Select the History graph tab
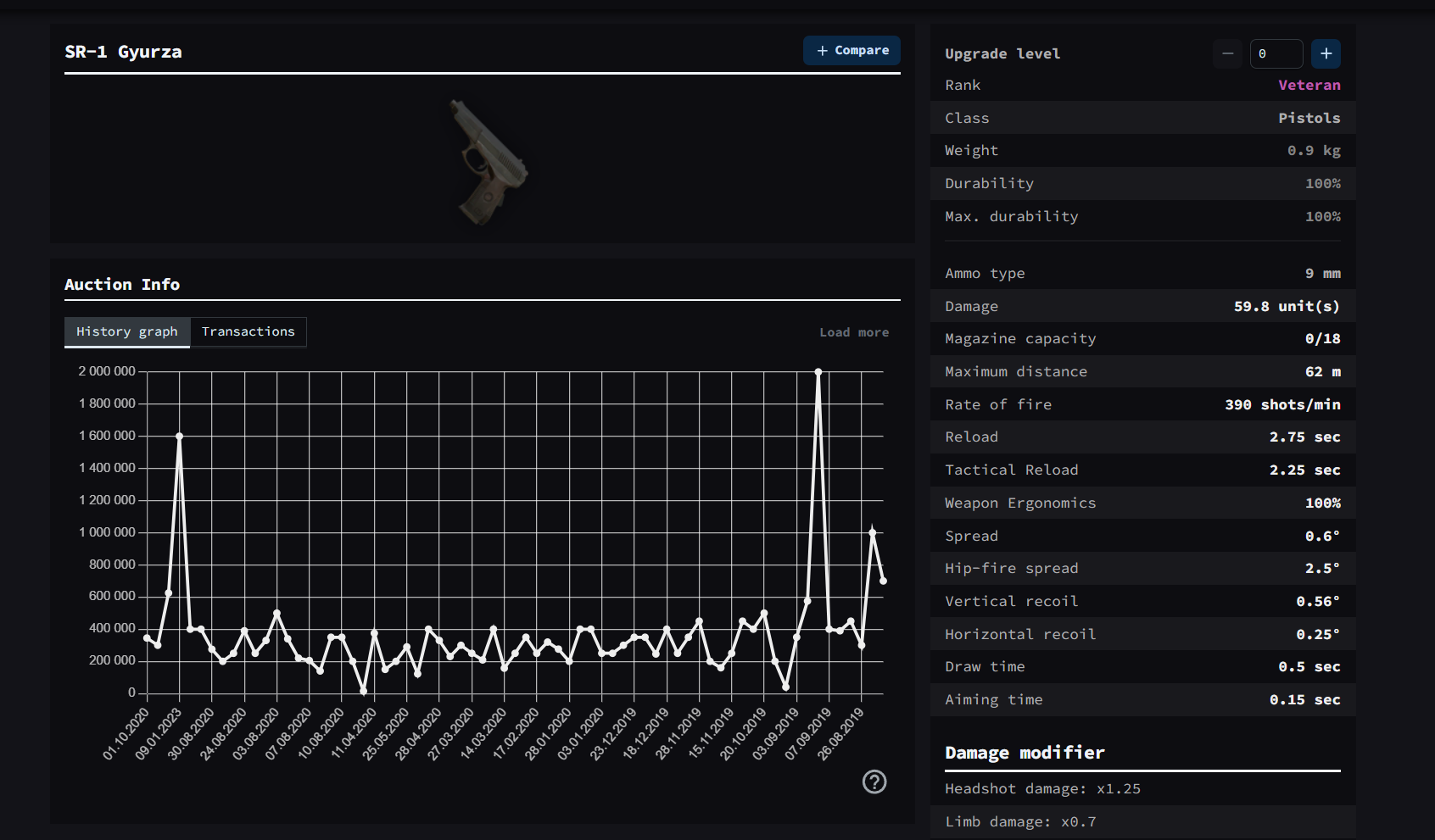 (127, 331)
